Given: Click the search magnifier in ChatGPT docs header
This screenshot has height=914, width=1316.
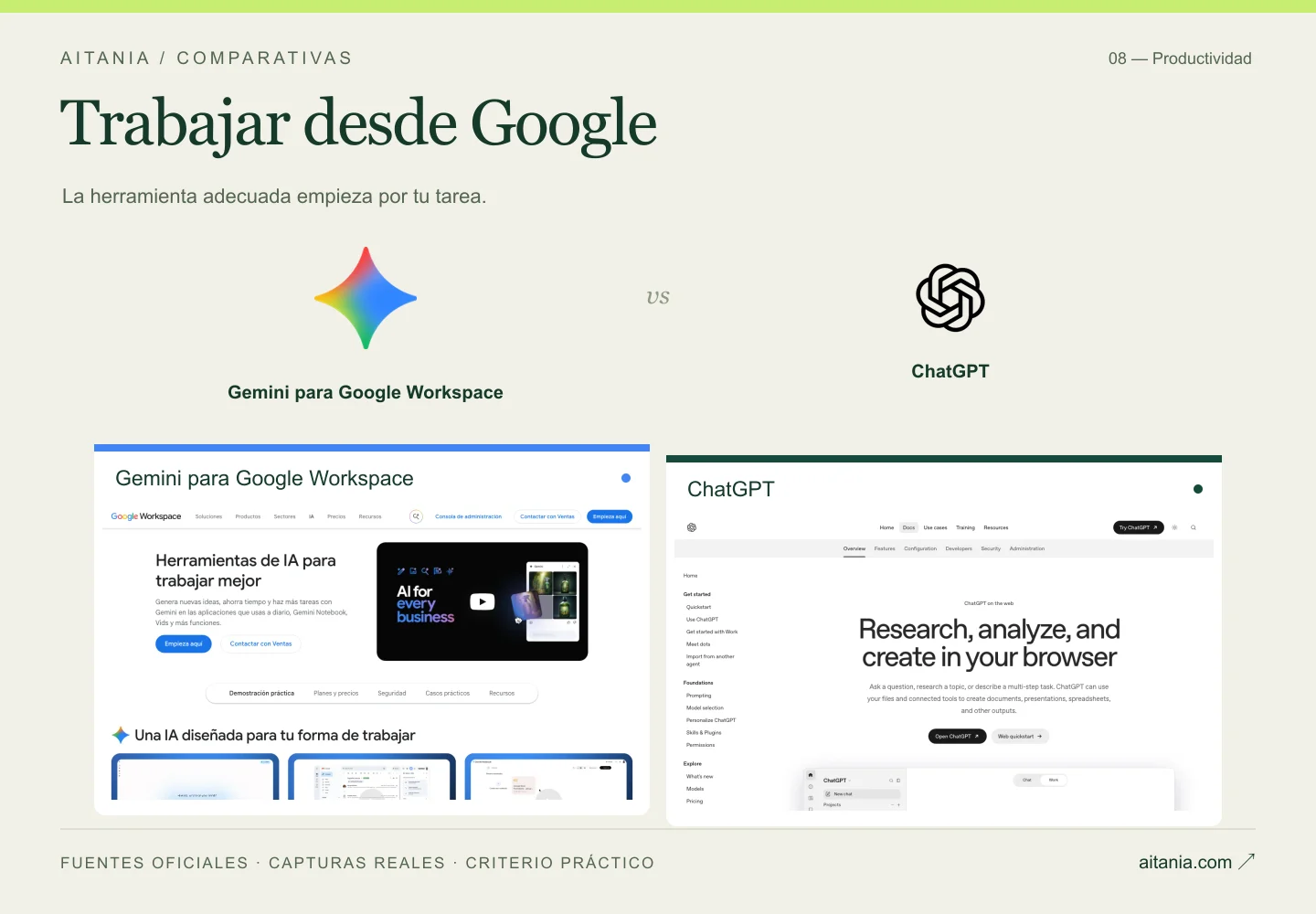Looking at the screenshot, I should (x=1194, y=527).
